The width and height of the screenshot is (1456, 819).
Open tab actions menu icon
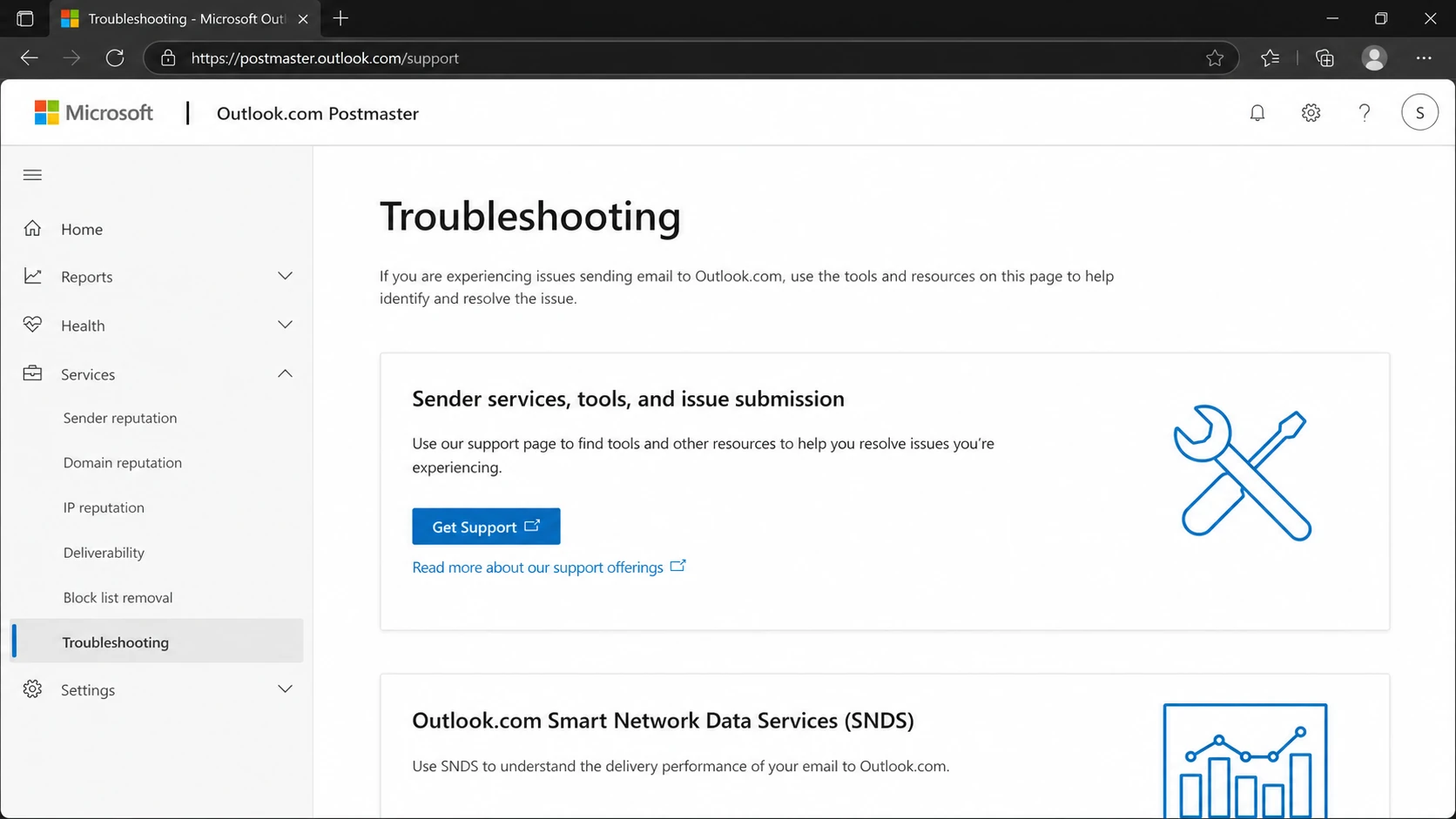coord(25,18)
